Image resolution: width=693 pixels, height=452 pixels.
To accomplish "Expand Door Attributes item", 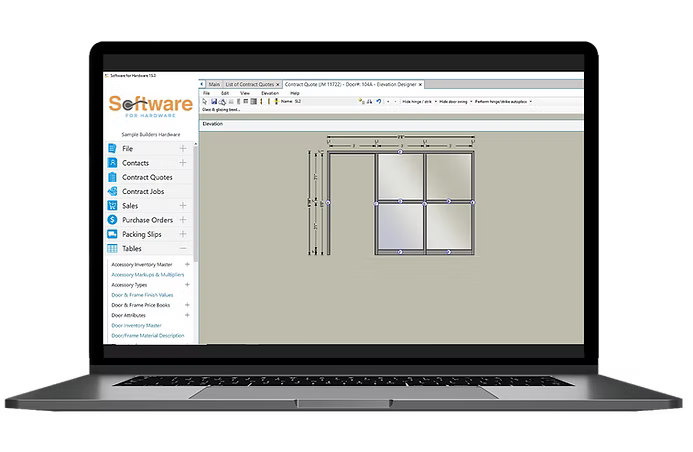I will tap(187, 315).
